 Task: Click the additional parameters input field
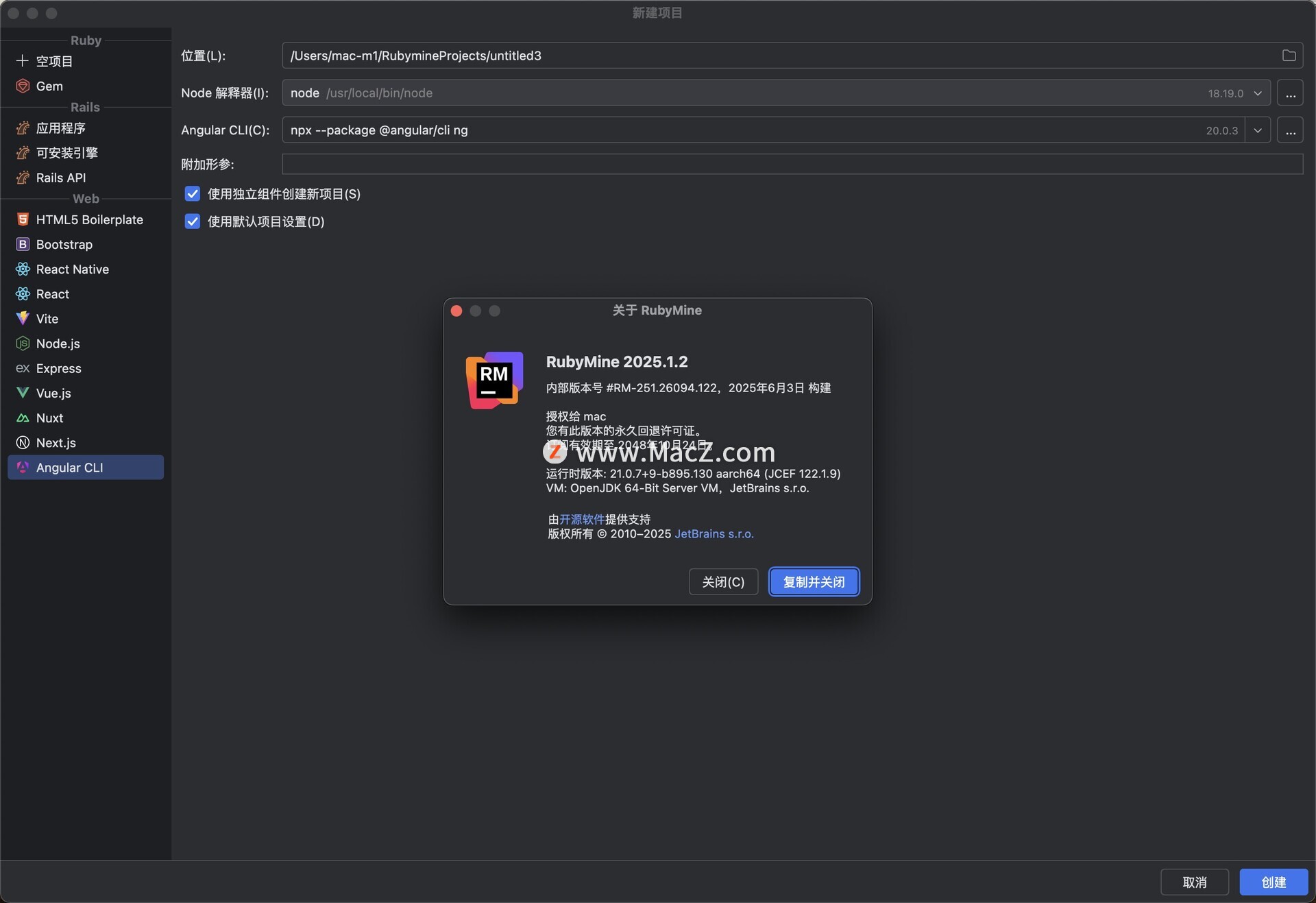coord(792,164)
